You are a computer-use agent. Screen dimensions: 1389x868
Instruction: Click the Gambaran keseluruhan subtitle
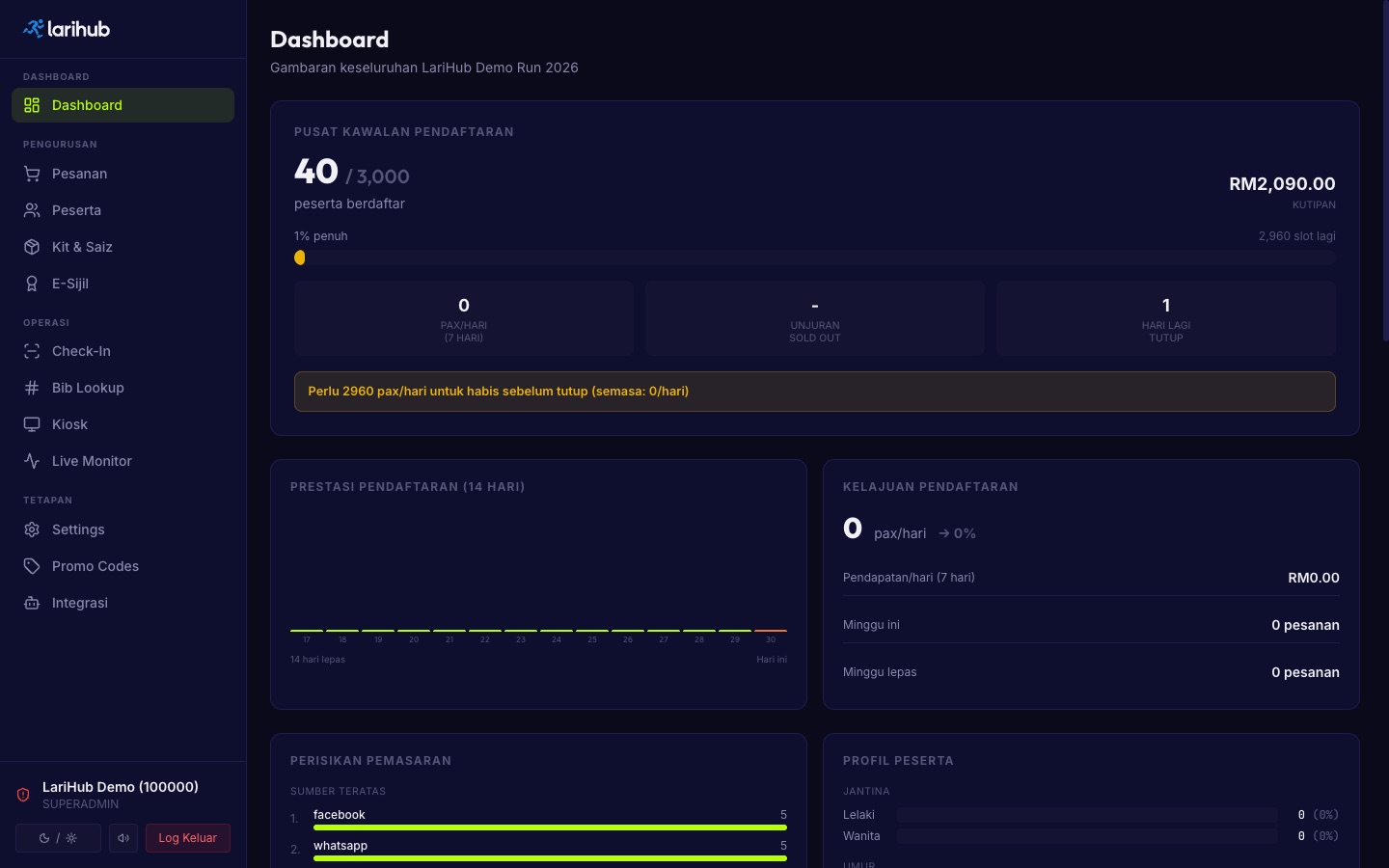click(424, 68)
